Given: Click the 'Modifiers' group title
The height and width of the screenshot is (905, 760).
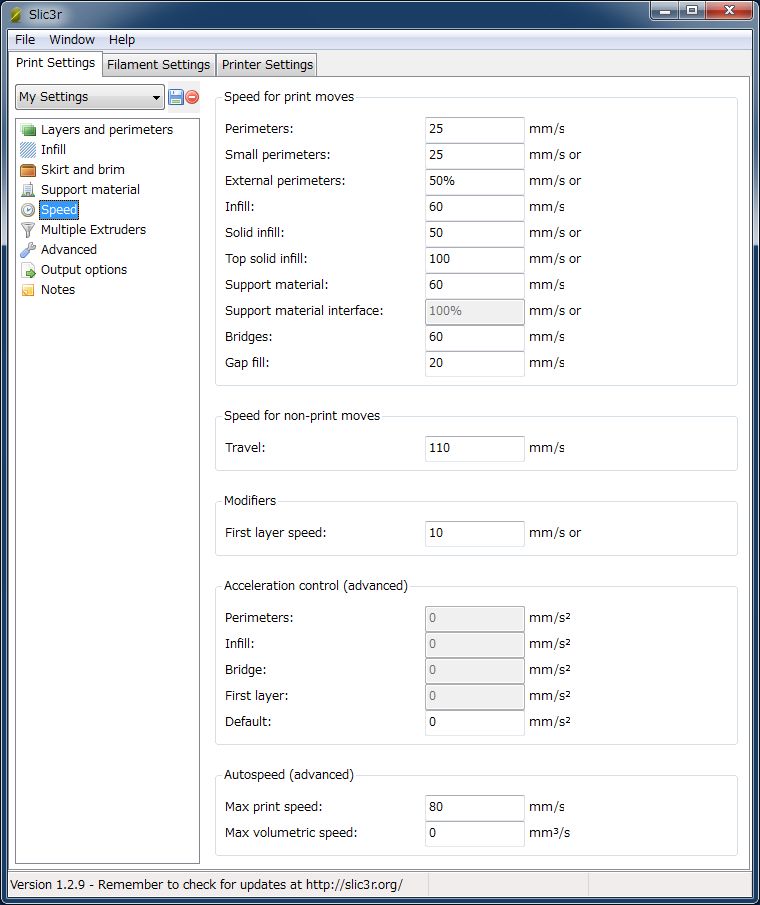Looking at the screenshot, I should point(250,501).
